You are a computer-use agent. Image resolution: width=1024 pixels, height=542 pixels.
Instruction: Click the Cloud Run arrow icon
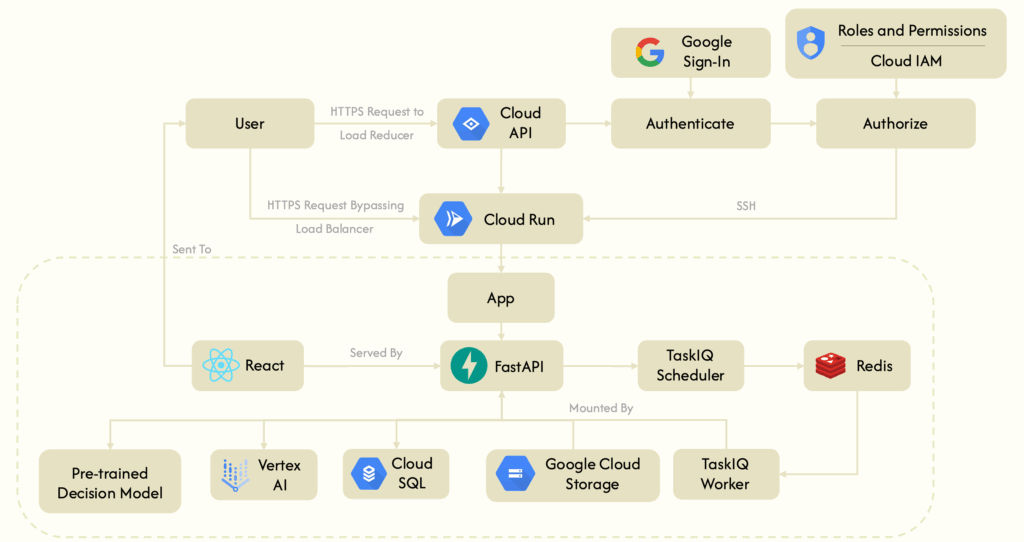[453, 219]
